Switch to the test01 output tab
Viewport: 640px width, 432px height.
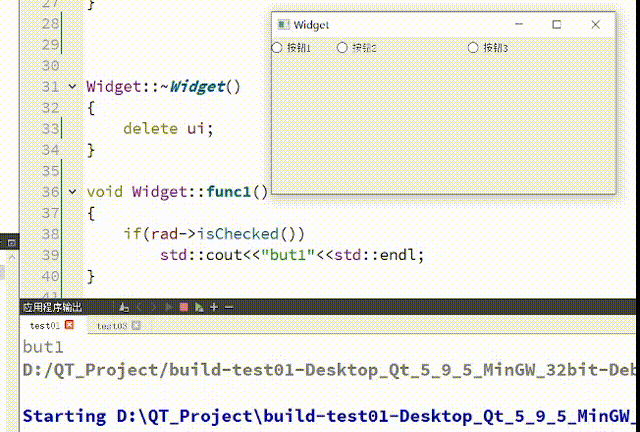(44, 325)
